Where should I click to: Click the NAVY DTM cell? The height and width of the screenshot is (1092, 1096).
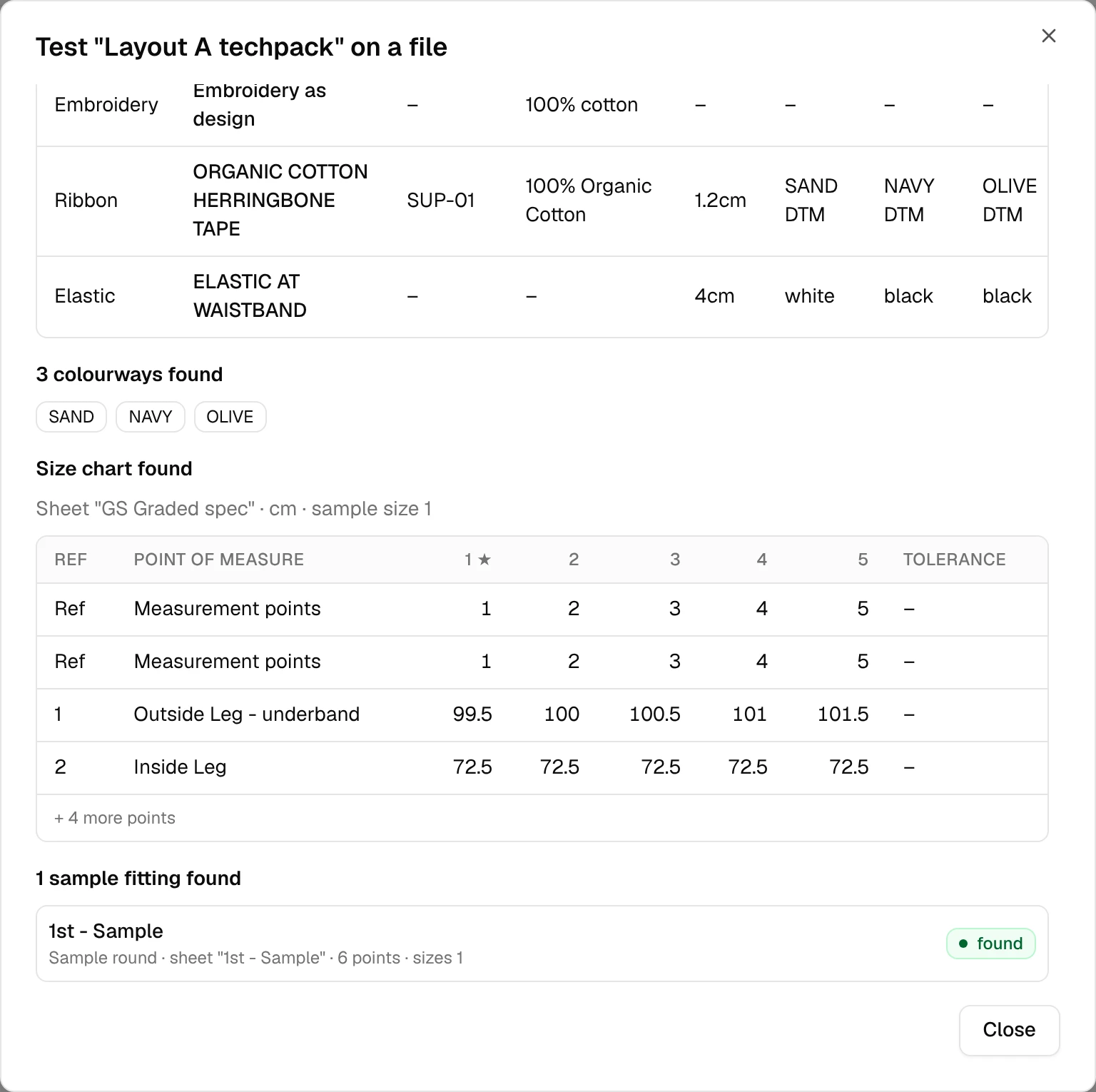[909, 201]
